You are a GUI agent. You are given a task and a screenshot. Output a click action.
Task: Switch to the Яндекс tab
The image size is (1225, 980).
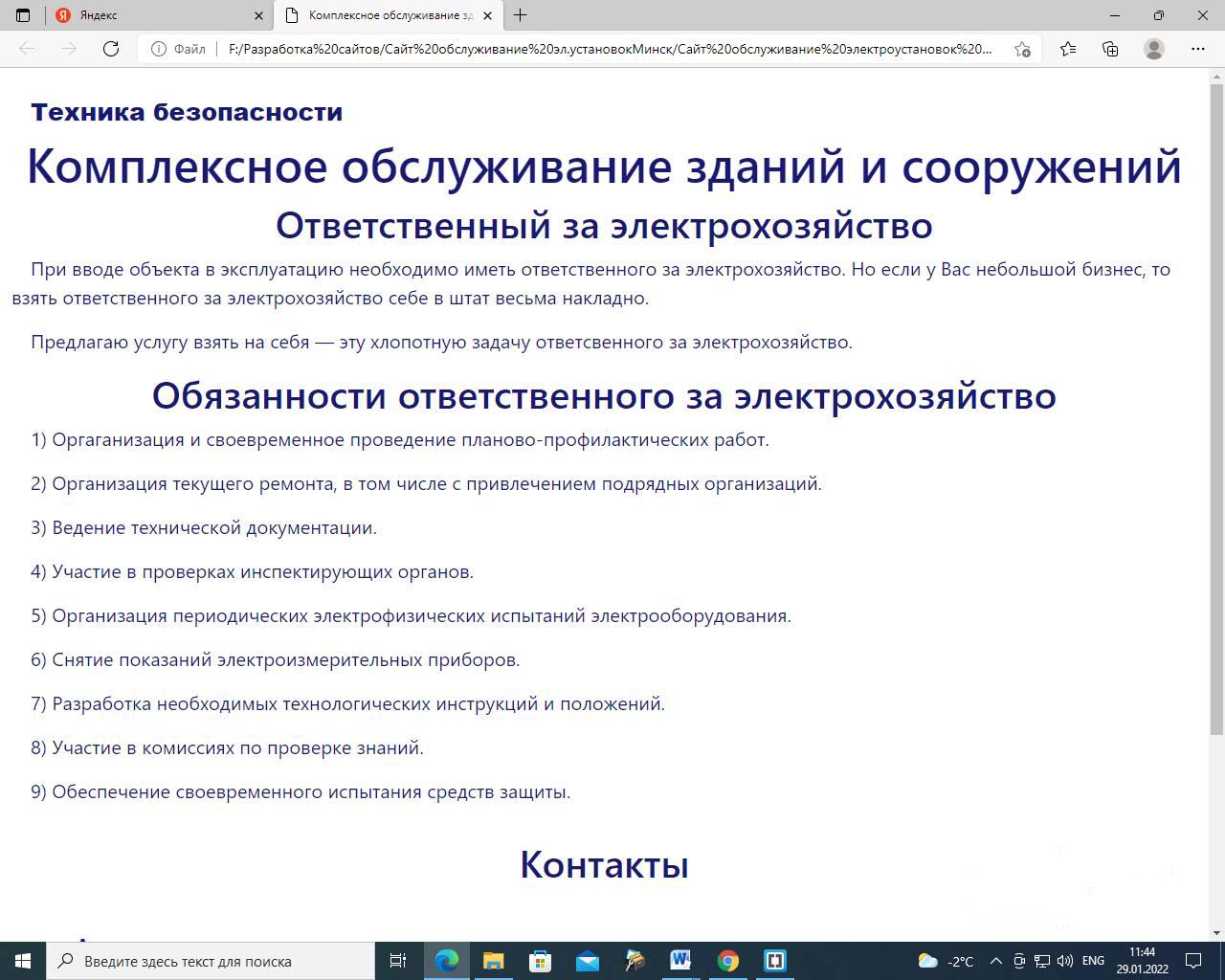153,15
